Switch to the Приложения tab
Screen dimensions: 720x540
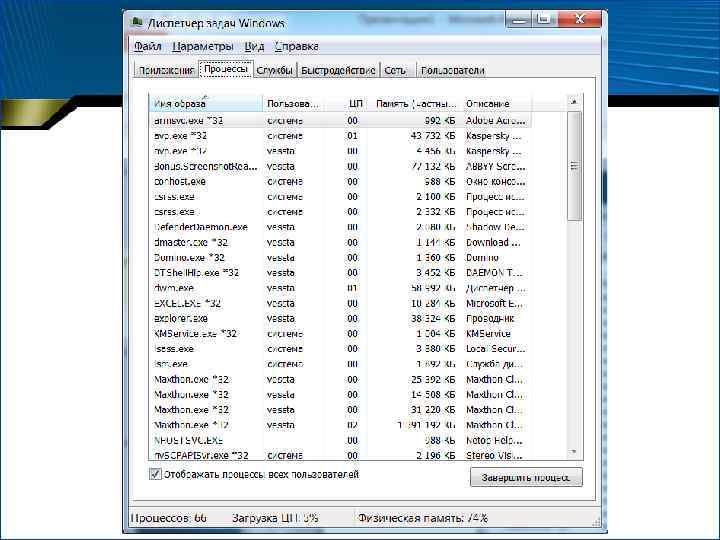pos(166,70)
